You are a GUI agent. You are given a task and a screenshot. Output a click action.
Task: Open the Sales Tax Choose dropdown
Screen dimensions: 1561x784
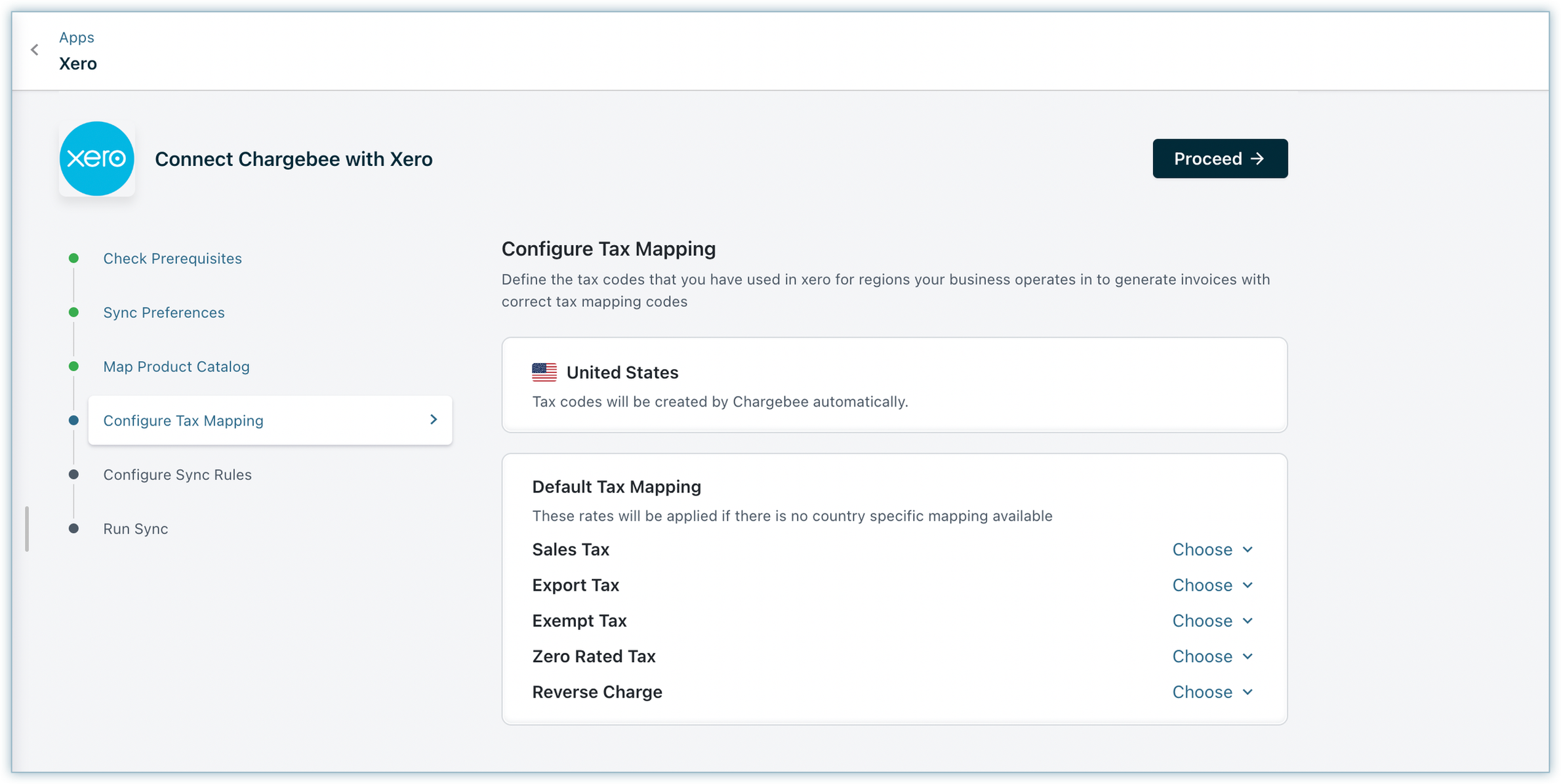(x=1212, y=549)
